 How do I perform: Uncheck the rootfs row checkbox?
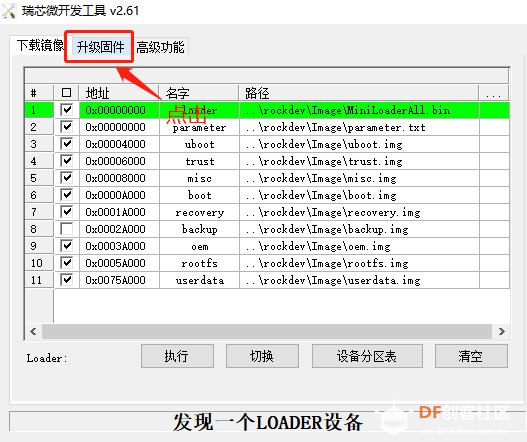coord(67,263)
